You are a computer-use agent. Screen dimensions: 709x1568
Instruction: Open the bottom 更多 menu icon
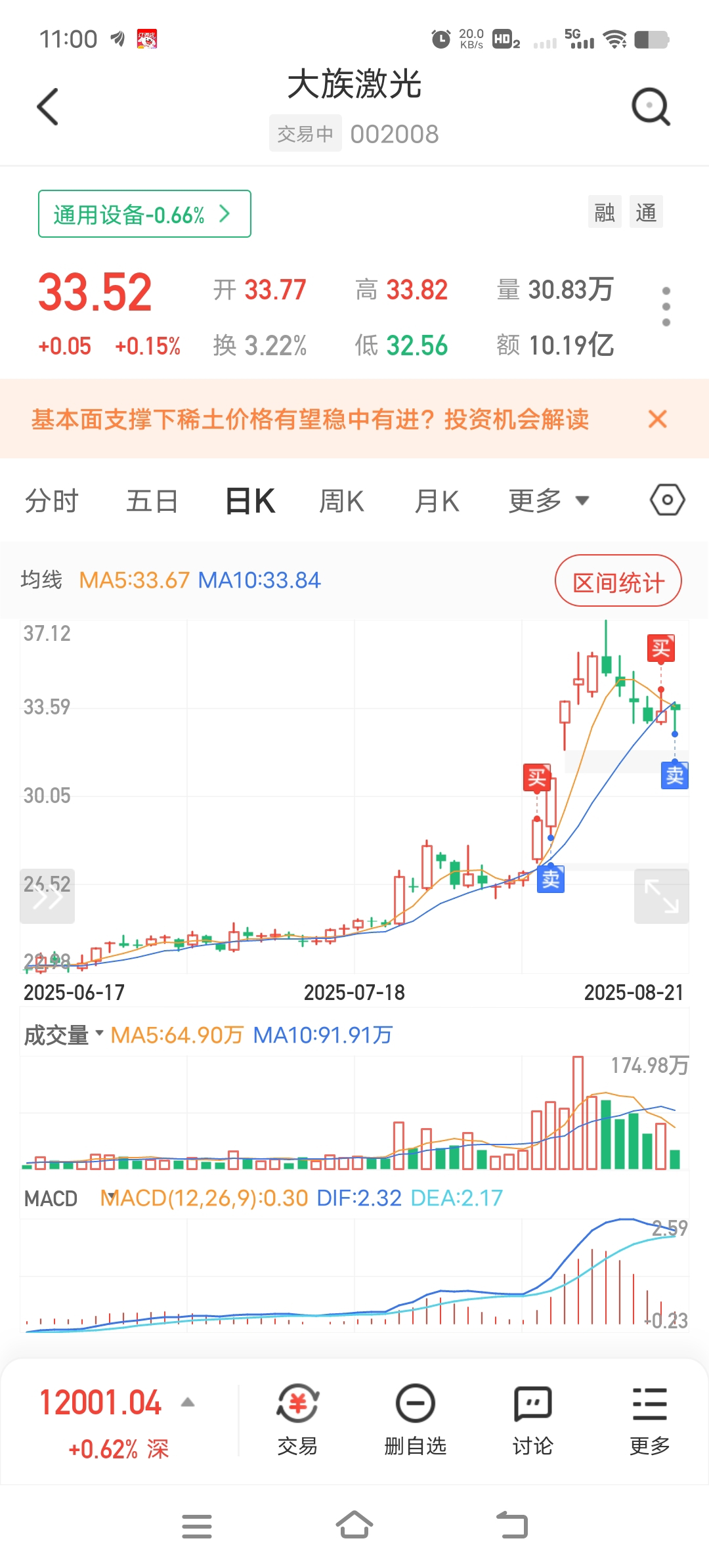[x=650, y=1420]
